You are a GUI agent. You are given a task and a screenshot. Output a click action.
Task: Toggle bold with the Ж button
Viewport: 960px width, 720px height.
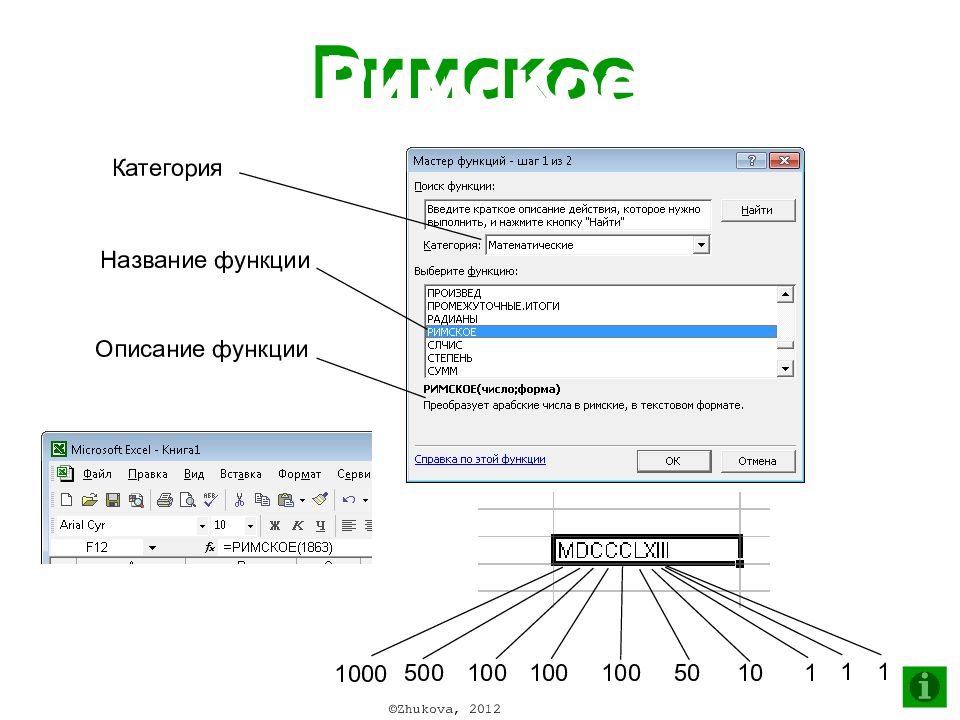point(275,525)
